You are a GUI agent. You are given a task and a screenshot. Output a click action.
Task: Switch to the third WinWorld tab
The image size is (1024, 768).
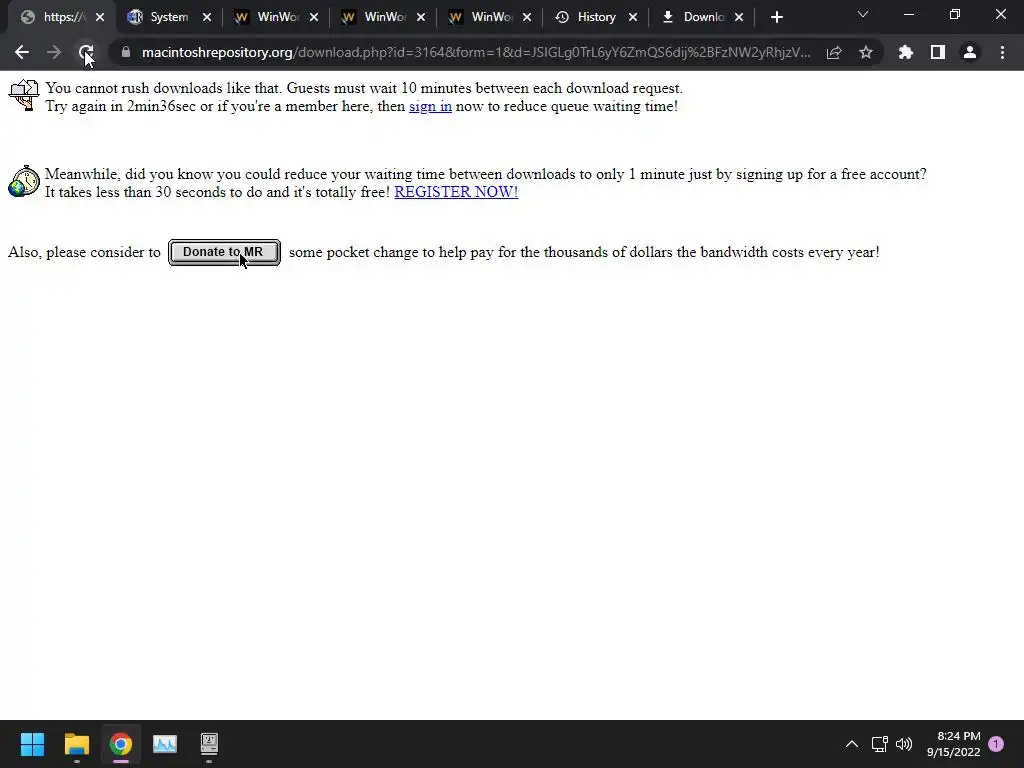tap(490, 18)
